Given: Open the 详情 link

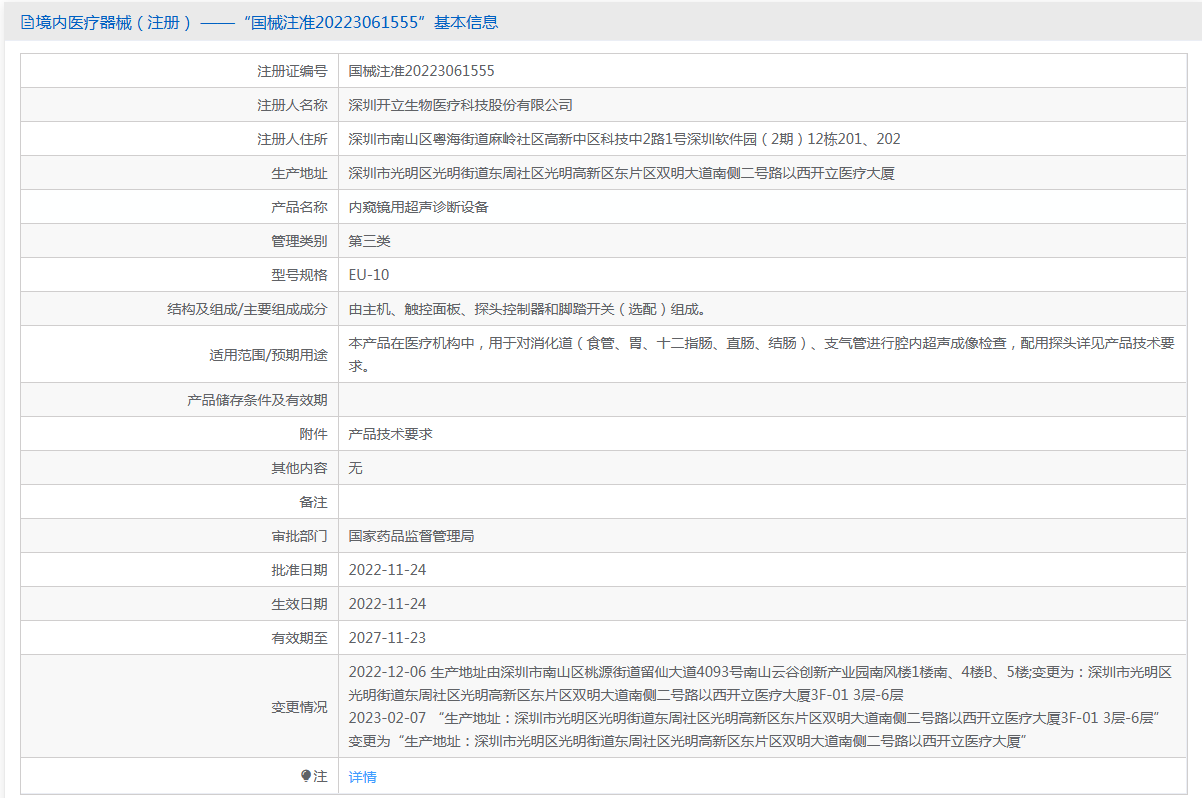Looking at the screenshot, I should 362,777.
